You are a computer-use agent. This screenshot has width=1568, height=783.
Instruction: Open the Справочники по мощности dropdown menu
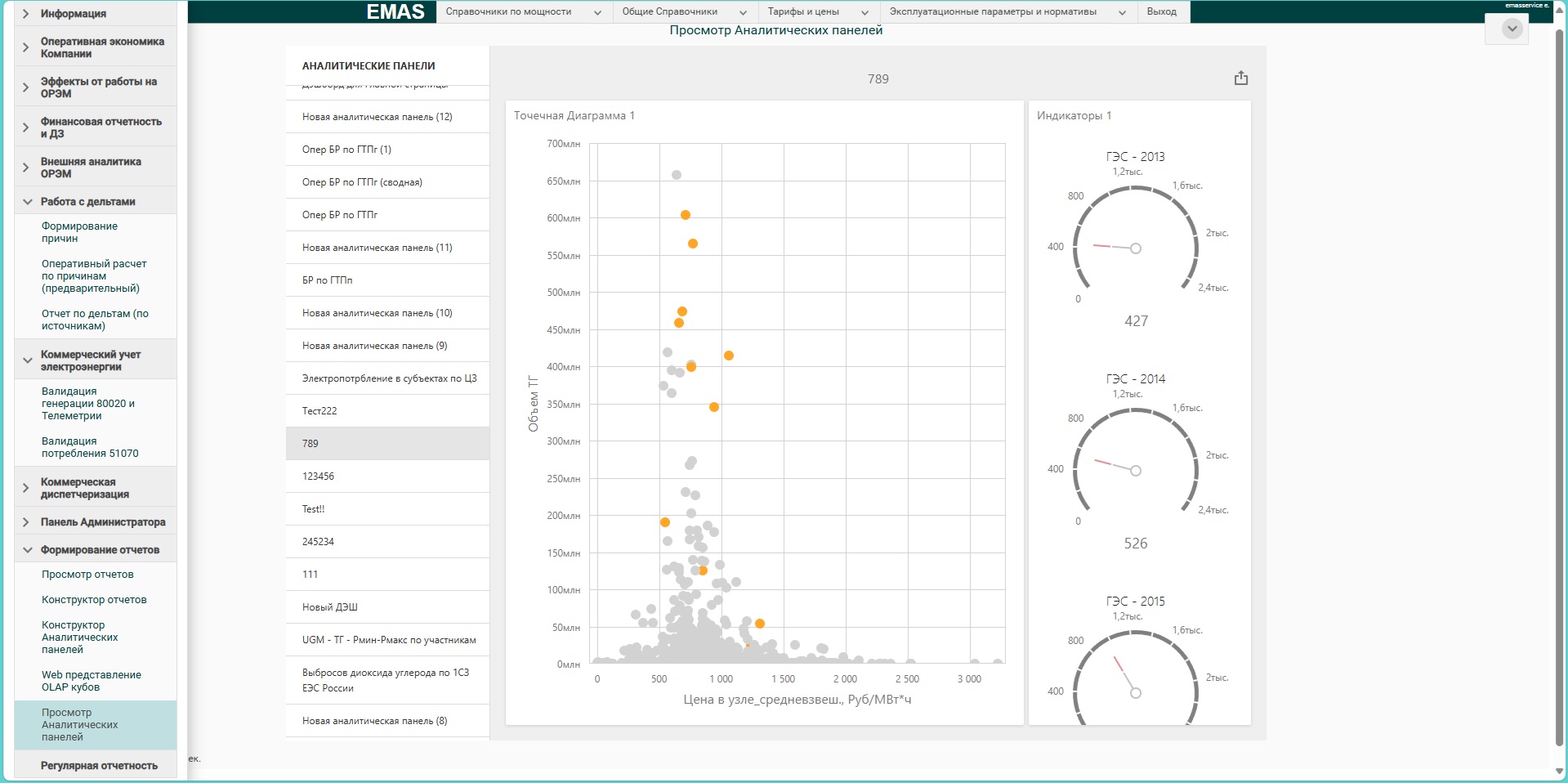pos(523,11)
